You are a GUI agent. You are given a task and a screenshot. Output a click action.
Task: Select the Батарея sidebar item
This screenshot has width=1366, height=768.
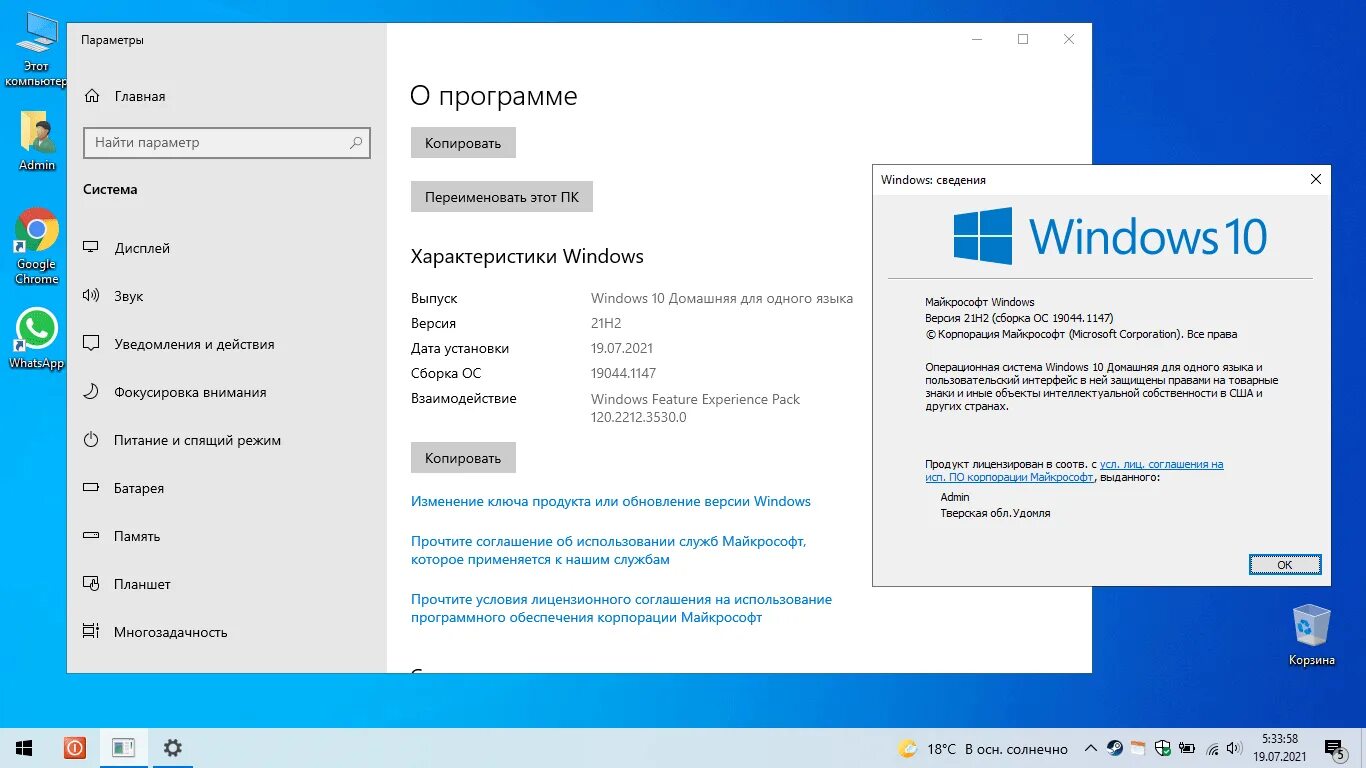(x=139, y=488)
